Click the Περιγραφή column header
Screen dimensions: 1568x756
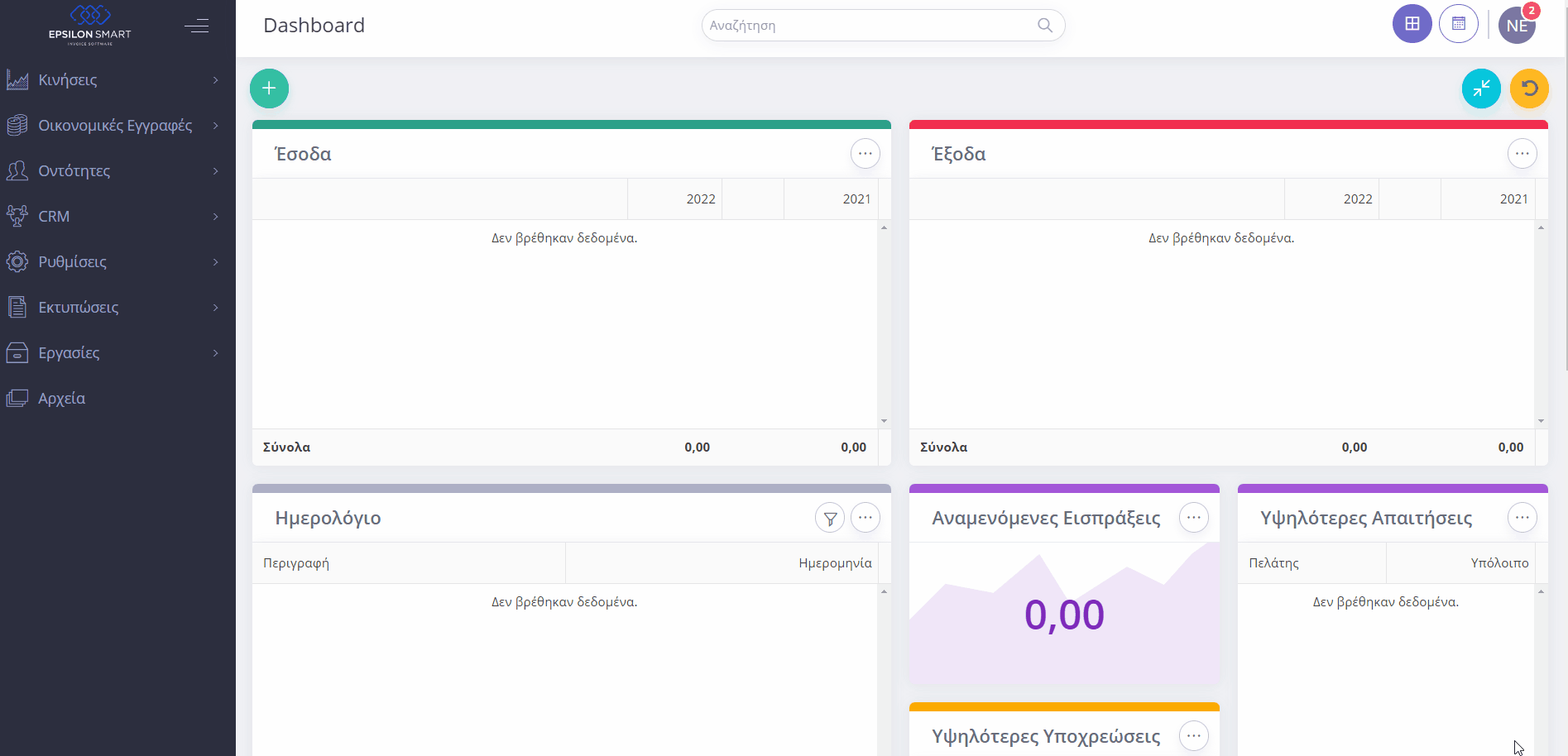409,563
